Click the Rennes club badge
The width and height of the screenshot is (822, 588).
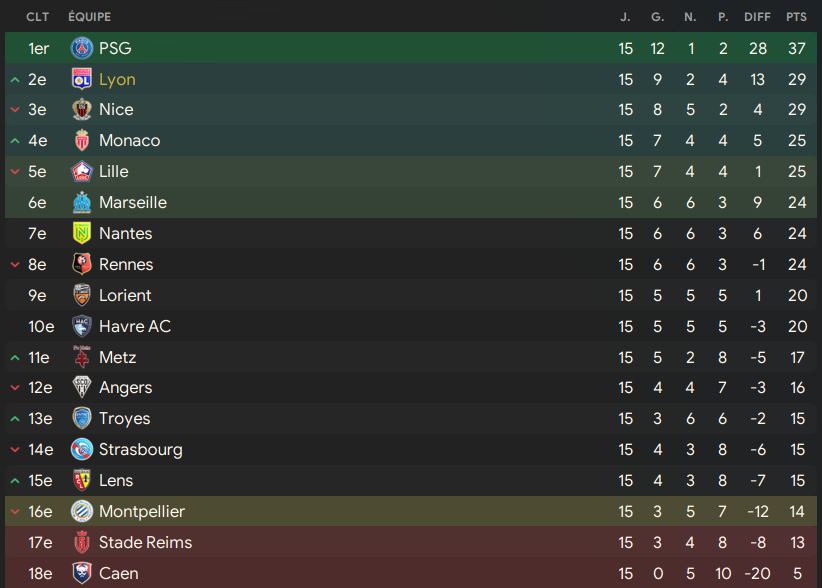point(82,264)
